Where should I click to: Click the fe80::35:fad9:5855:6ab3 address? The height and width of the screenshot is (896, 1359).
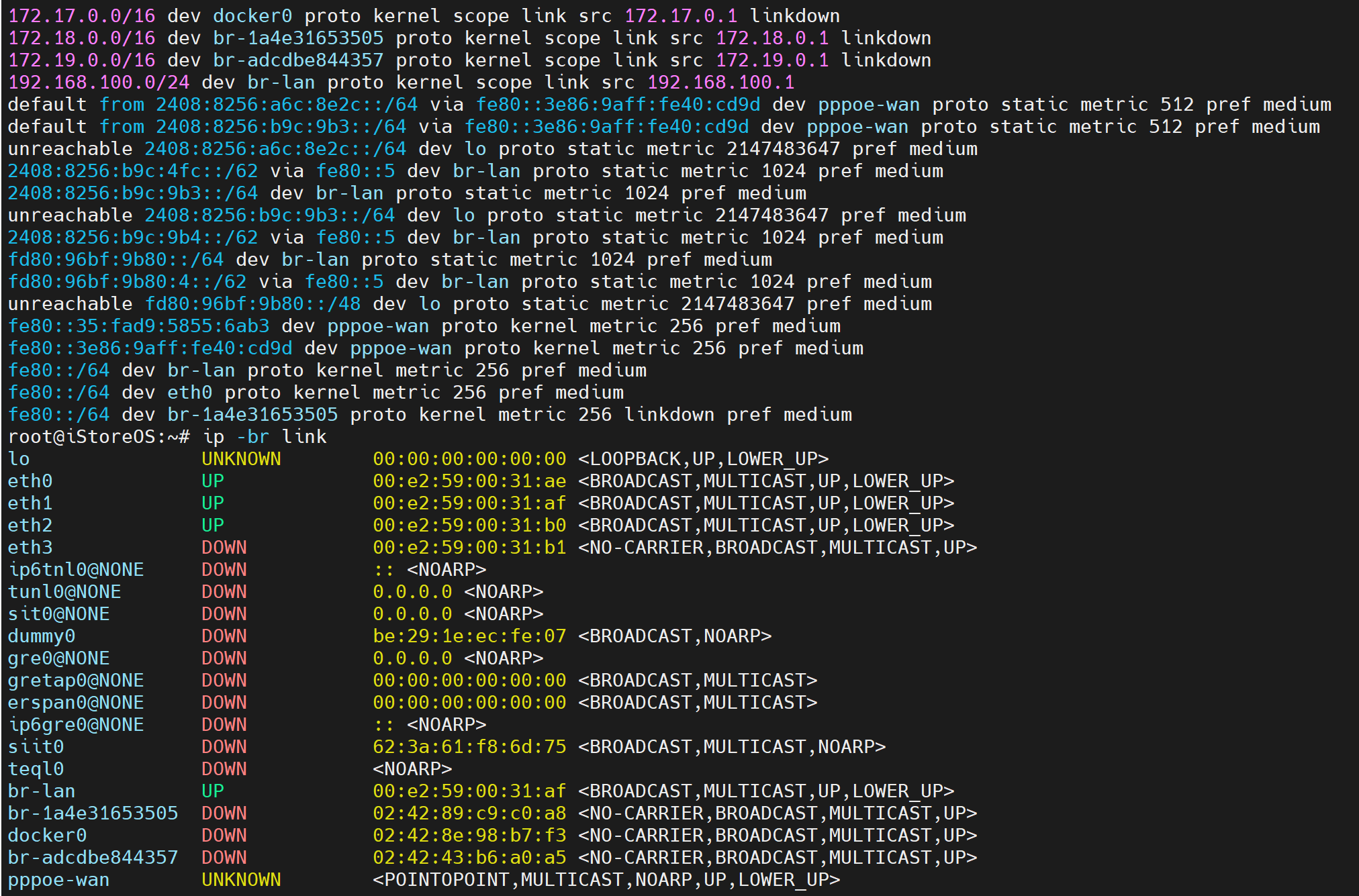point(139,326)
